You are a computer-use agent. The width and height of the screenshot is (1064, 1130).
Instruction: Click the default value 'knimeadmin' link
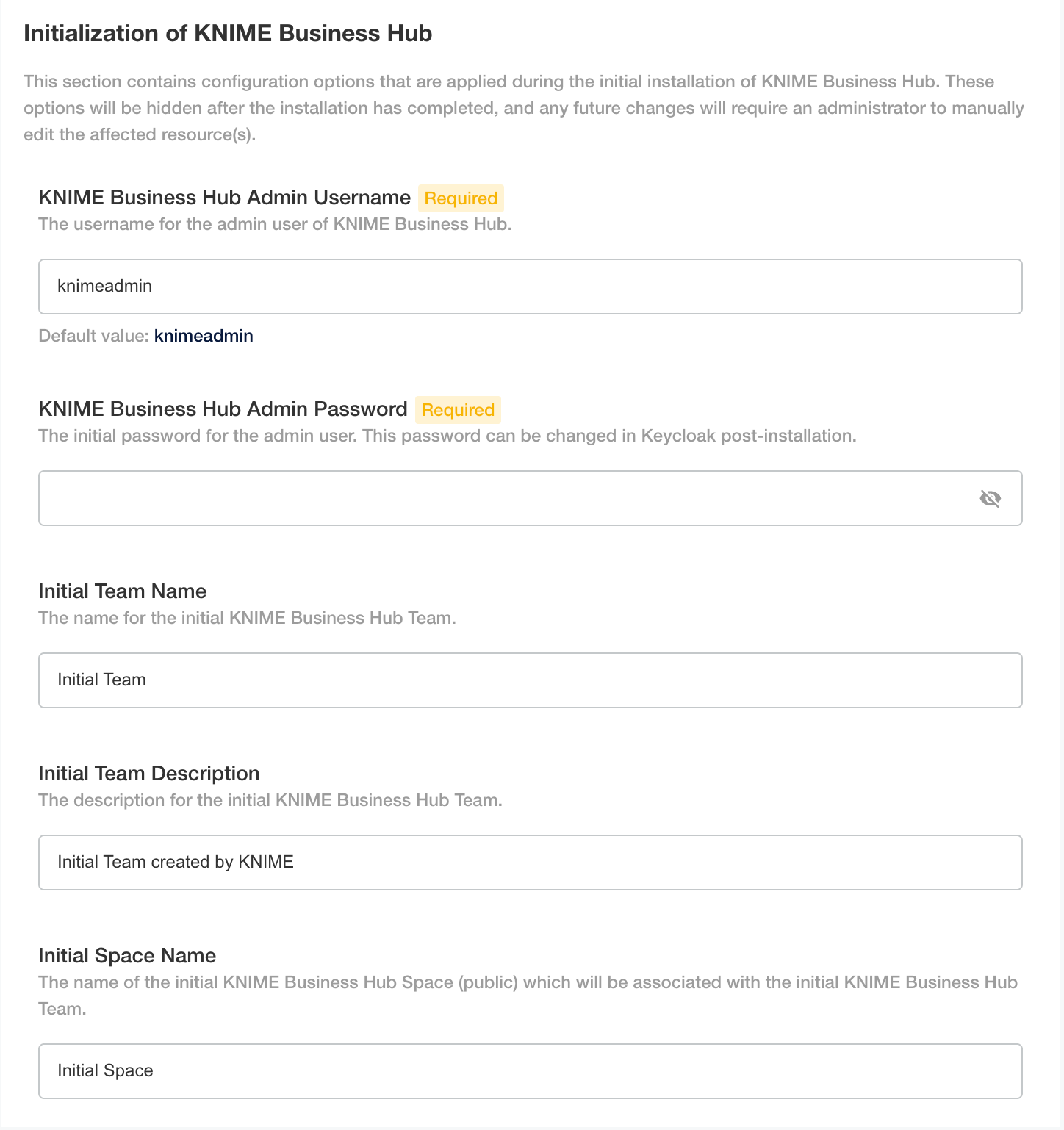tap(204, 336)
